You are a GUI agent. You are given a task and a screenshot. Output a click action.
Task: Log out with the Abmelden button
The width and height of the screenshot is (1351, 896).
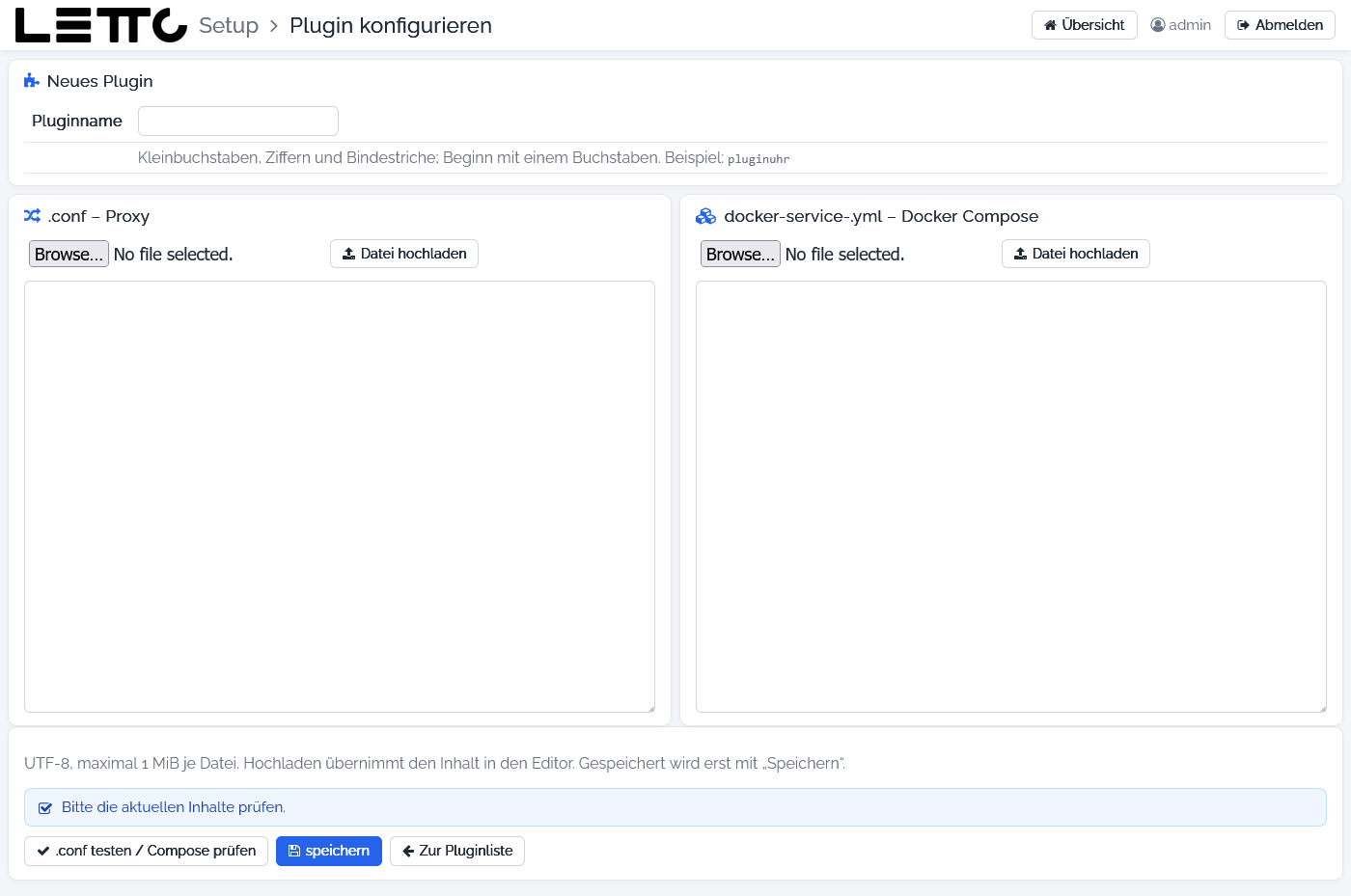pyautogui.click(x=1280, y=25)
